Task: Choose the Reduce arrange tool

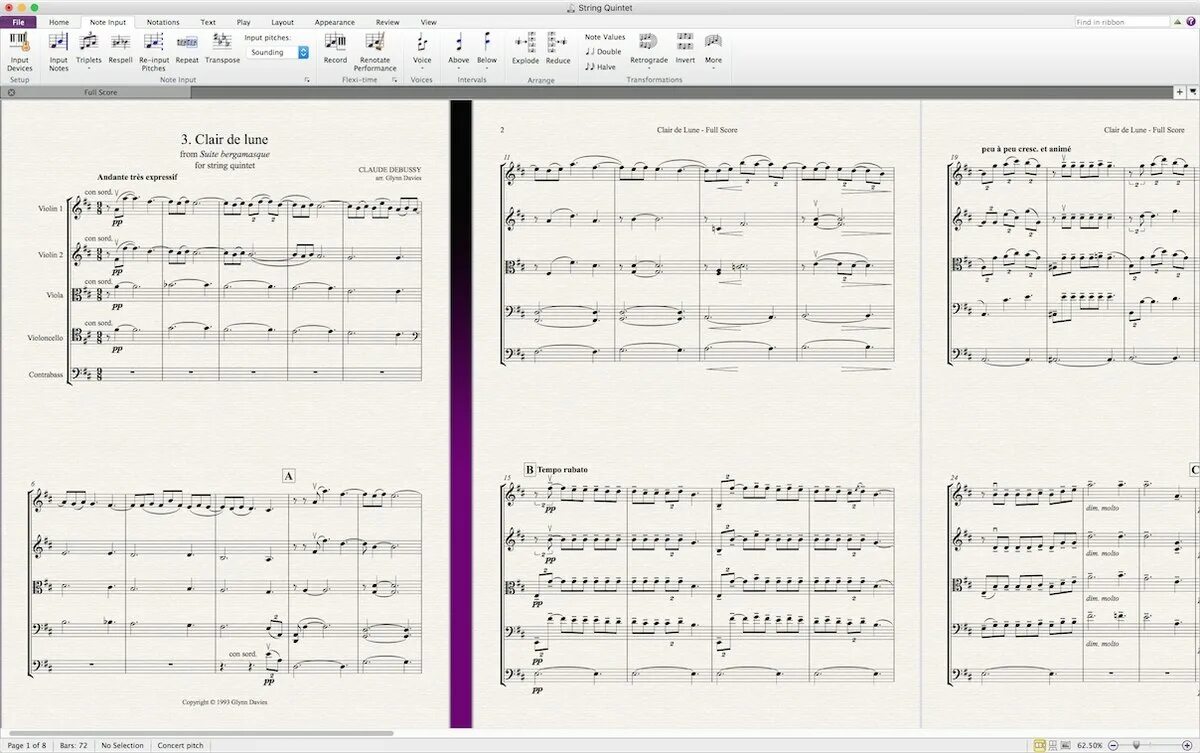Action: coord(558,47)
